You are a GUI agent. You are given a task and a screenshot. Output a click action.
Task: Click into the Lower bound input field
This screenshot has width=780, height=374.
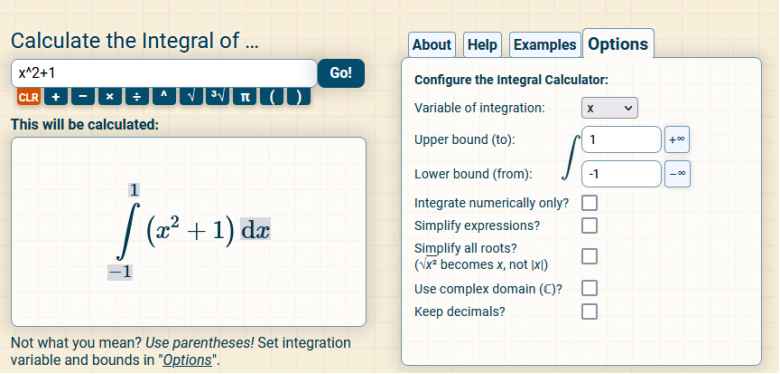coord(621,174)
